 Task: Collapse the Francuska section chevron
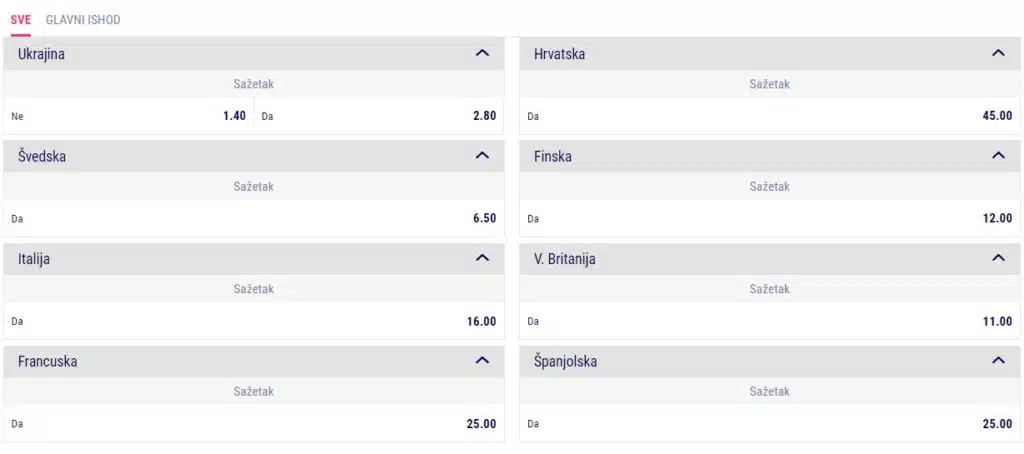coord(482,360)
